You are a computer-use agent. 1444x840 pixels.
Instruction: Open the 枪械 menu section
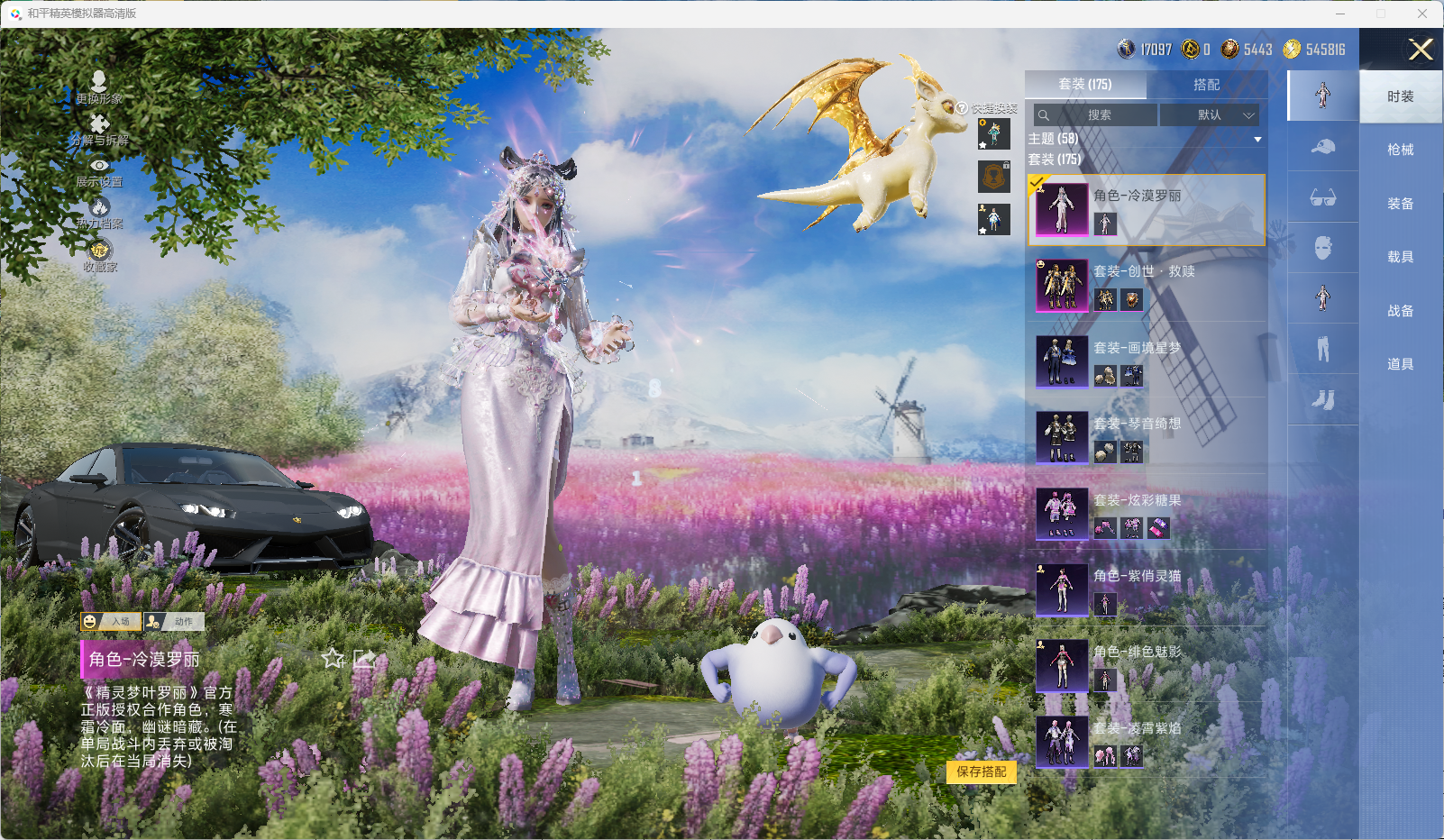coord(1400,150)
